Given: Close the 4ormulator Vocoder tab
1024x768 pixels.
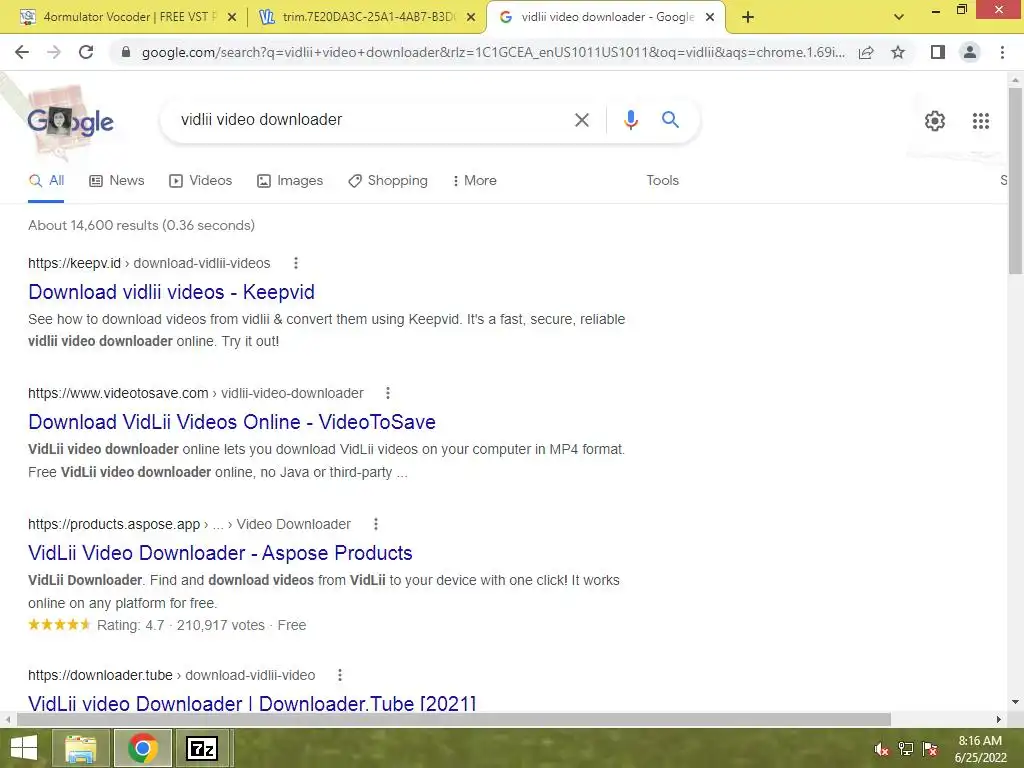Looking at the screenshot, I should pyautogui.click(x=231, y=18).
